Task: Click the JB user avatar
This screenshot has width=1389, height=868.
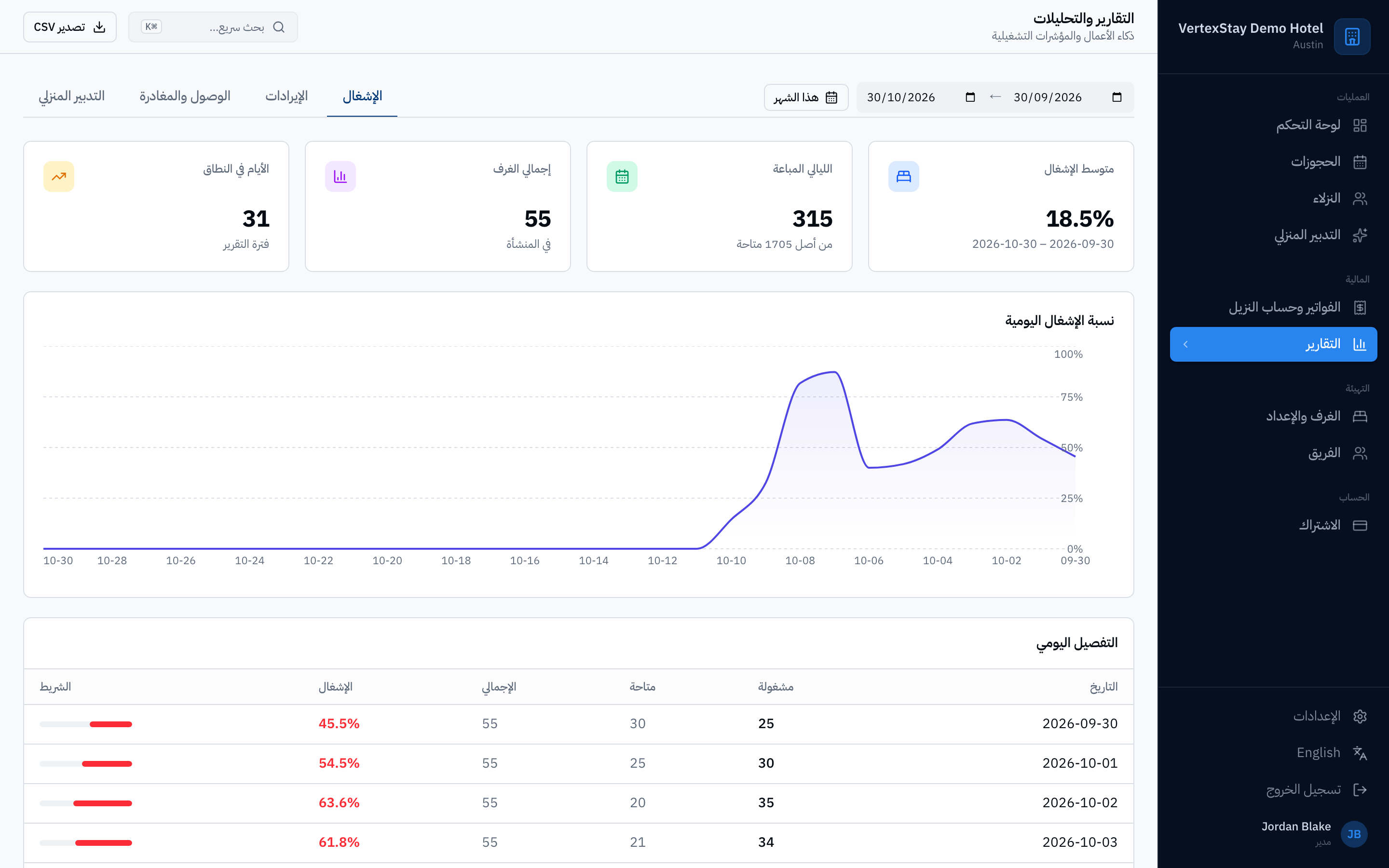Action: coord(1353,834)
